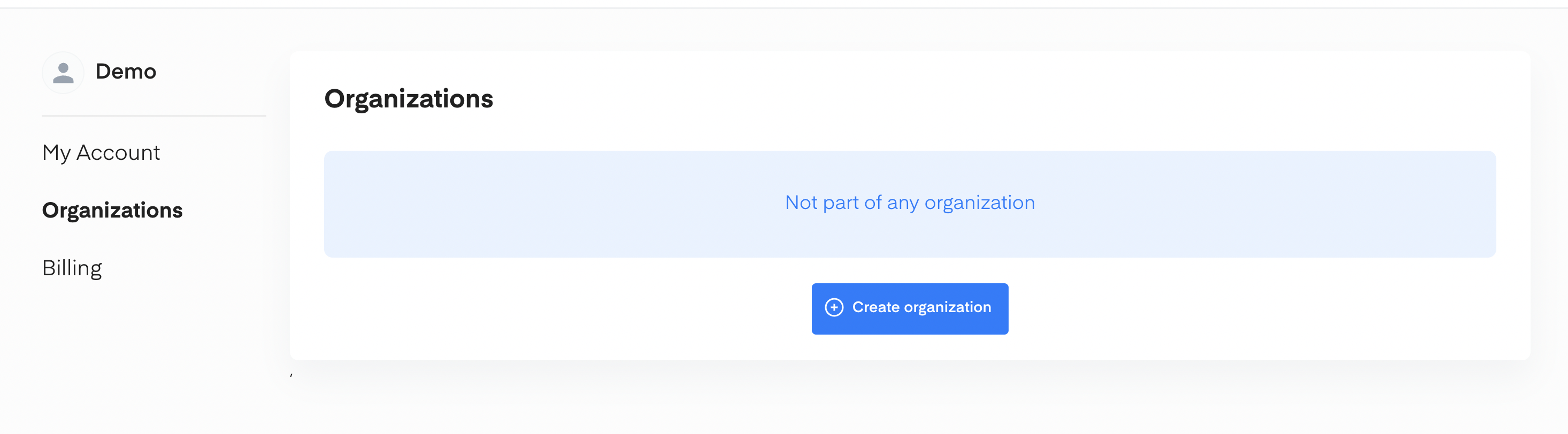
Task: Click the Demo user avatar icon
Action: (x=63, y=73)
